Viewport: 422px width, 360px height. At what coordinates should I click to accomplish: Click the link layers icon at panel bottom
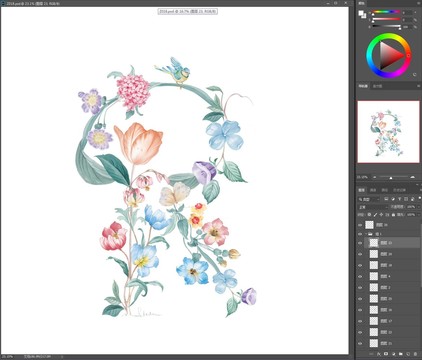[371, 354]
